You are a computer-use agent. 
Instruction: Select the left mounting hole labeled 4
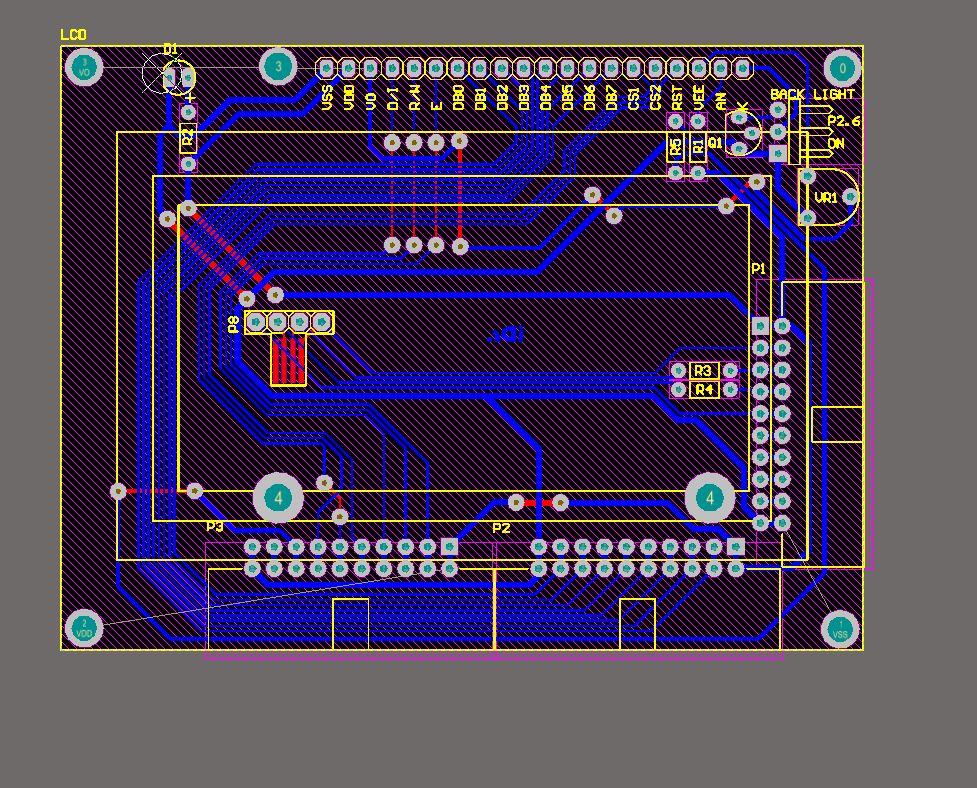point(278,497)
